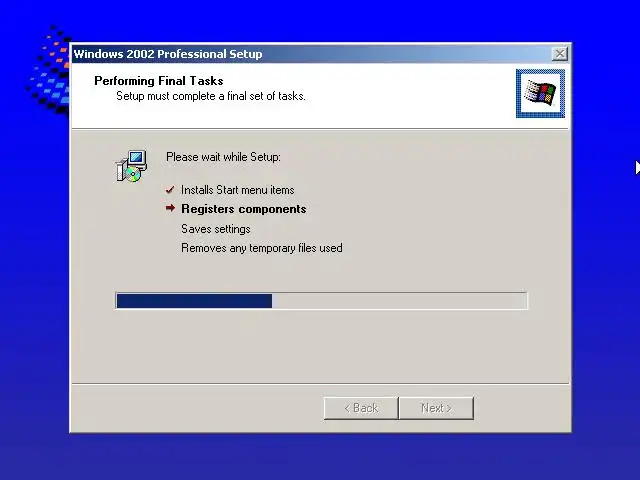This screenshot has height=480, width=640.
Task: Click the greyed-out Back button
Action: click(x=361, y=408)
